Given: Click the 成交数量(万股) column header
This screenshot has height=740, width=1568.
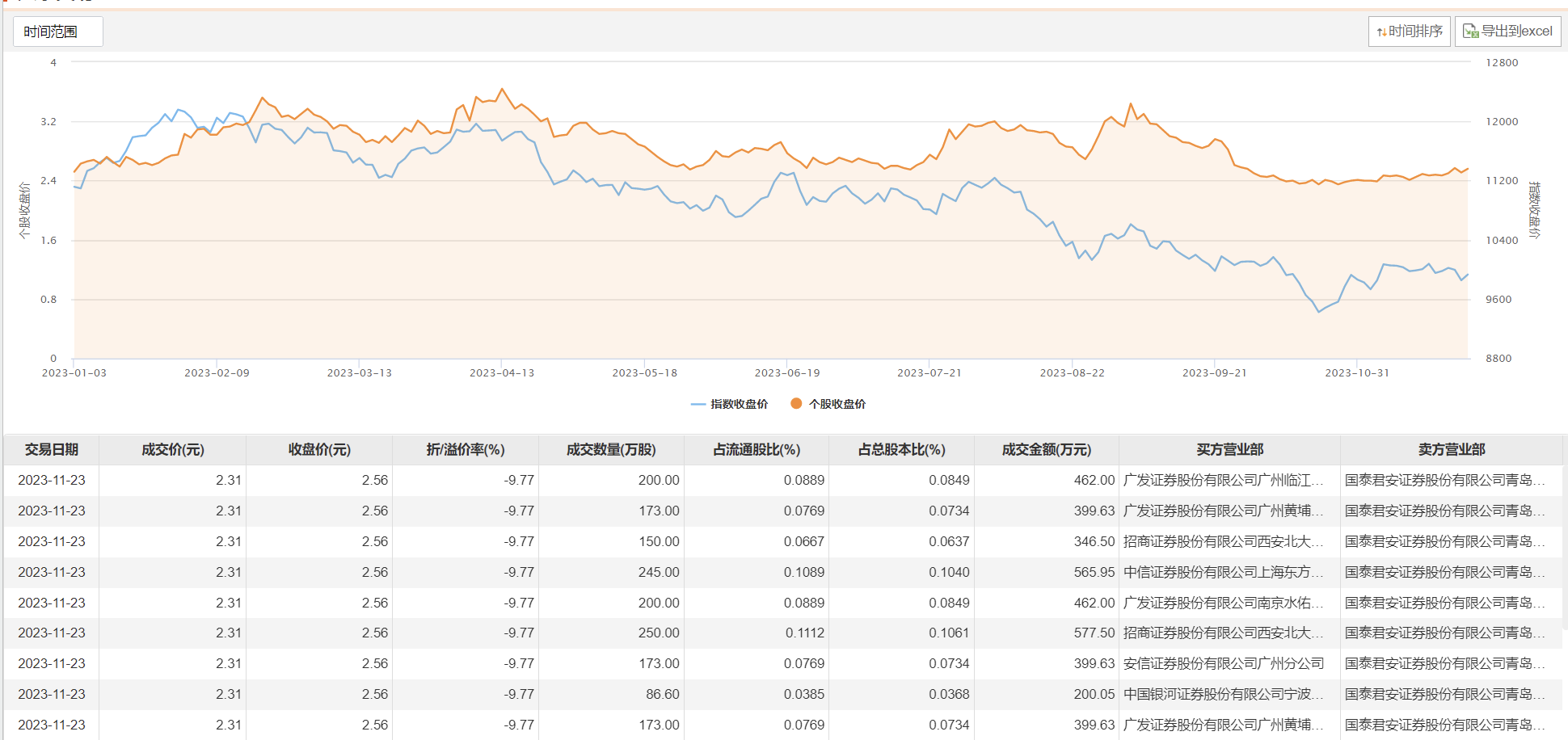Looking at the screenshot, I should [x=611, y=450].
